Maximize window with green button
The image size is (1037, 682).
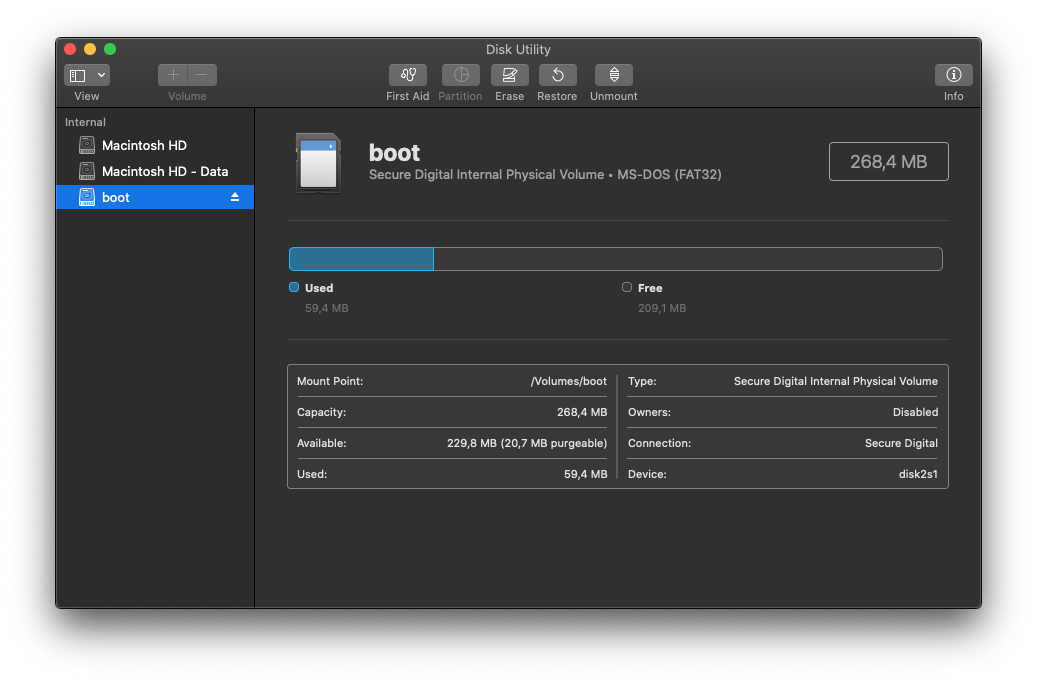(x=110, y=49)
